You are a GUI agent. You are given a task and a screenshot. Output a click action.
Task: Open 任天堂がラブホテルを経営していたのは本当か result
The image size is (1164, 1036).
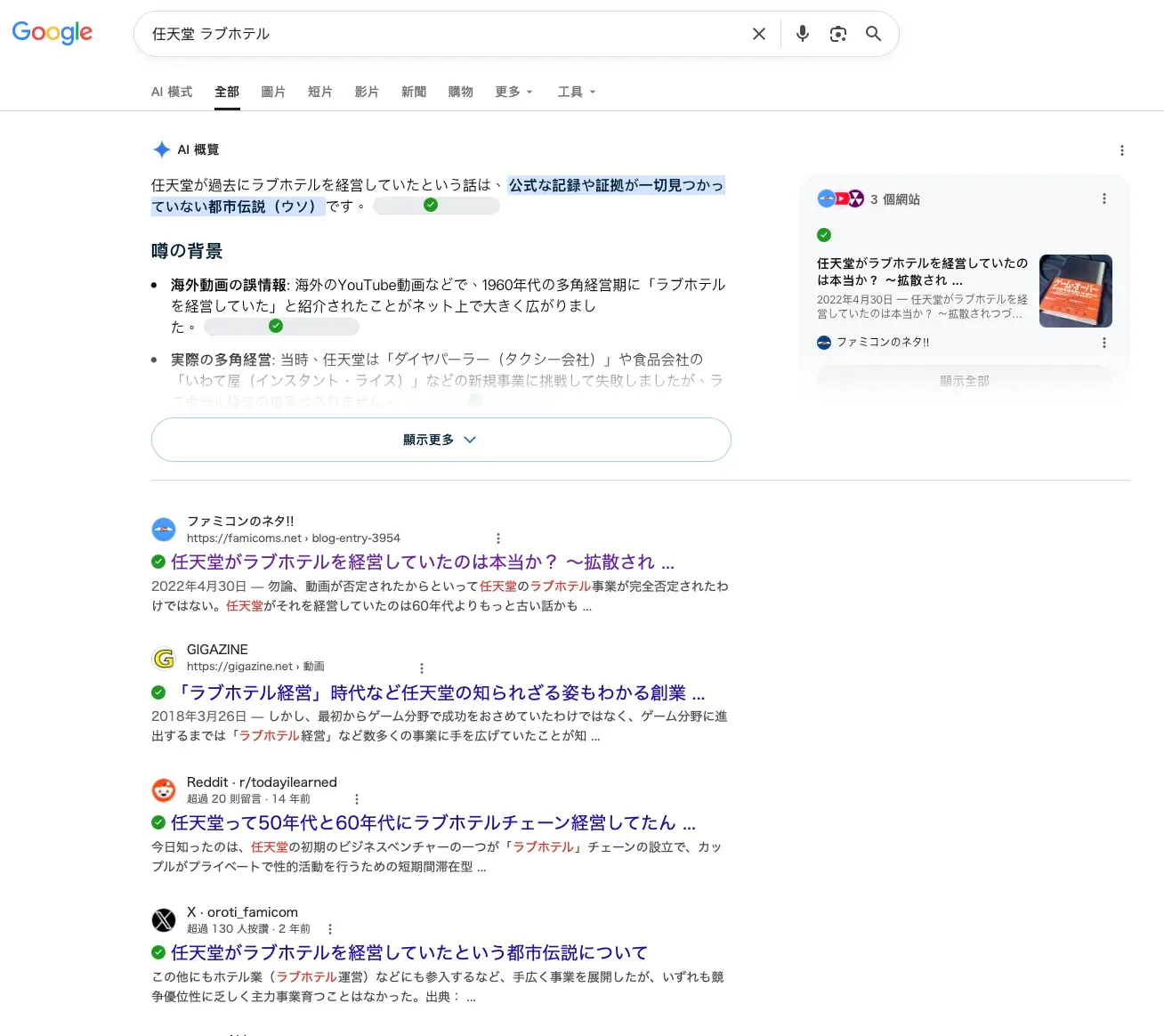pyautogui.click(x=423, y=562)
